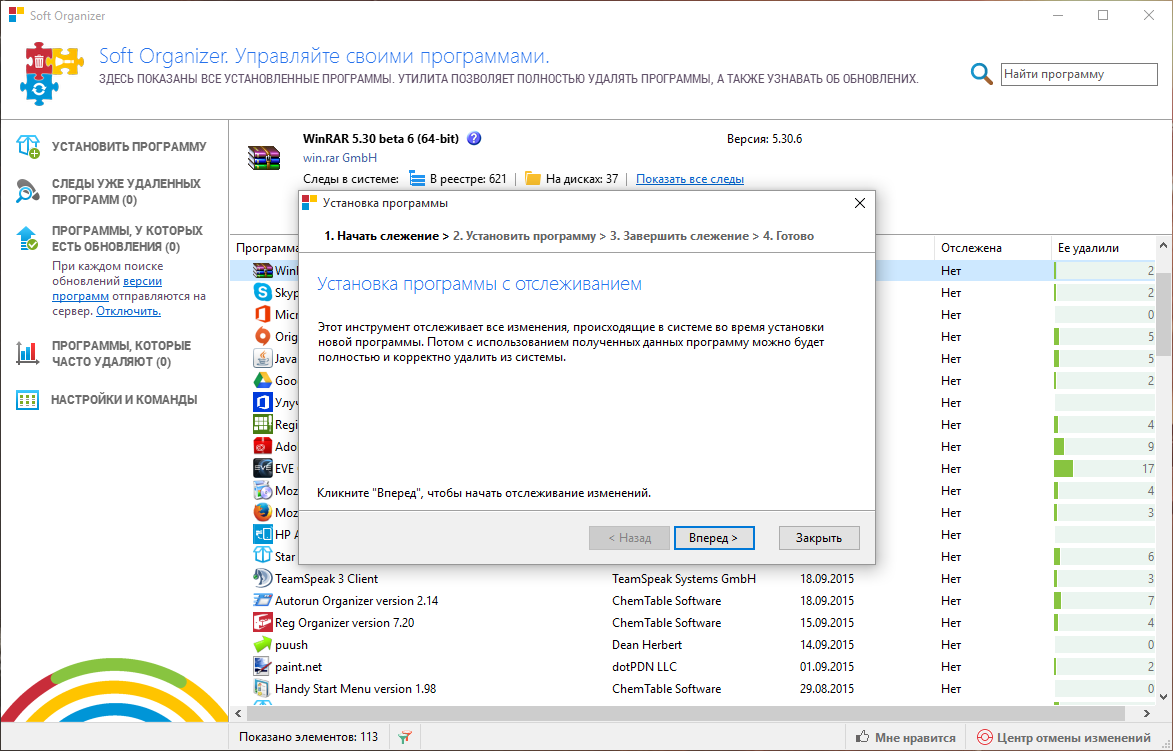Select the paint.net program row name

[298, 666]
